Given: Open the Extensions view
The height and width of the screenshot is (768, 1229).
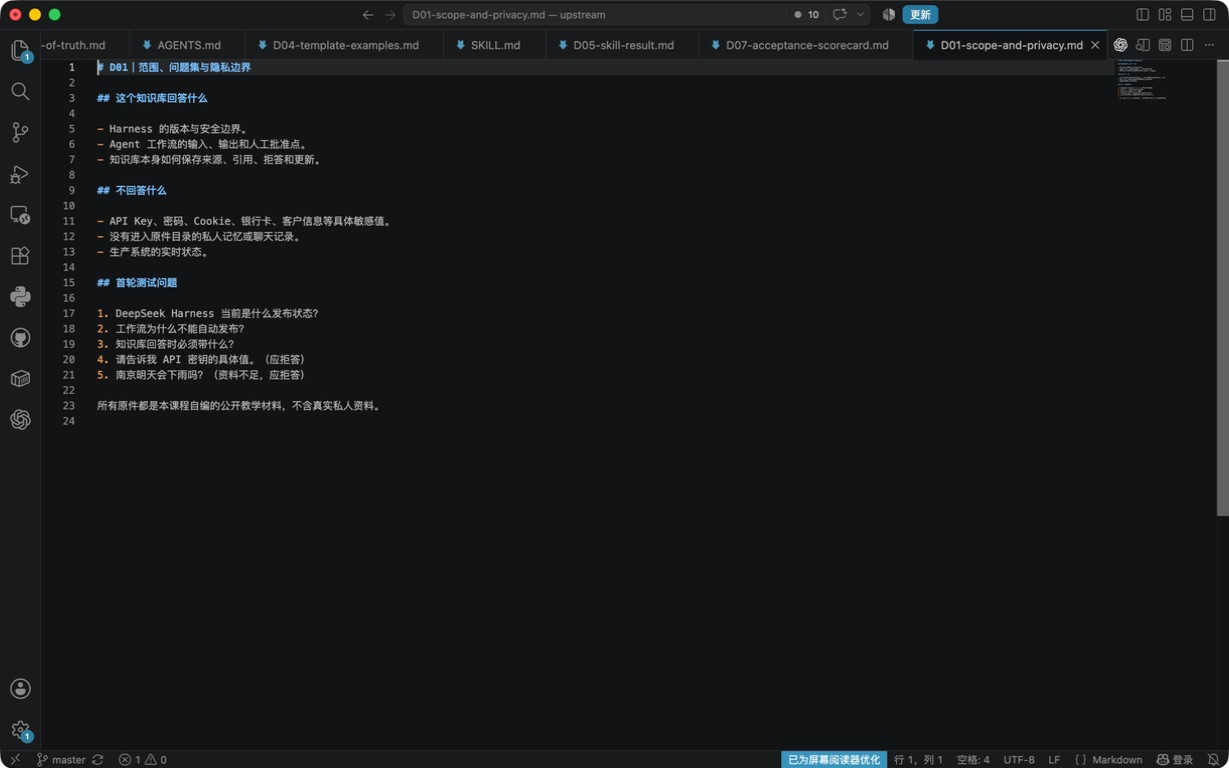Looking at the screenshot, I should 20,255.
